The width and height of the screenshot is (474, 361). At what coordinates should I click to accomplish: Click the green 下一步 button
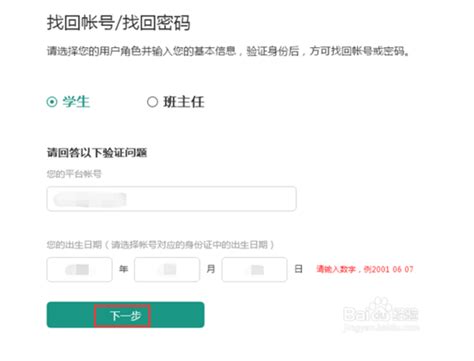pos(125,315)
